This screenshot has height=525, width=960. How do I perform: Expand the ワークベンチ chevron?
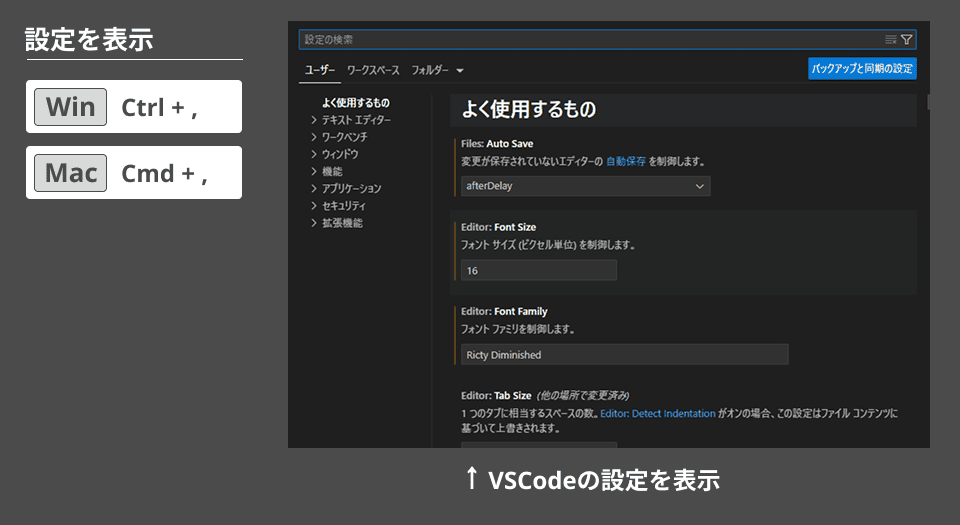tap(313, 137)
